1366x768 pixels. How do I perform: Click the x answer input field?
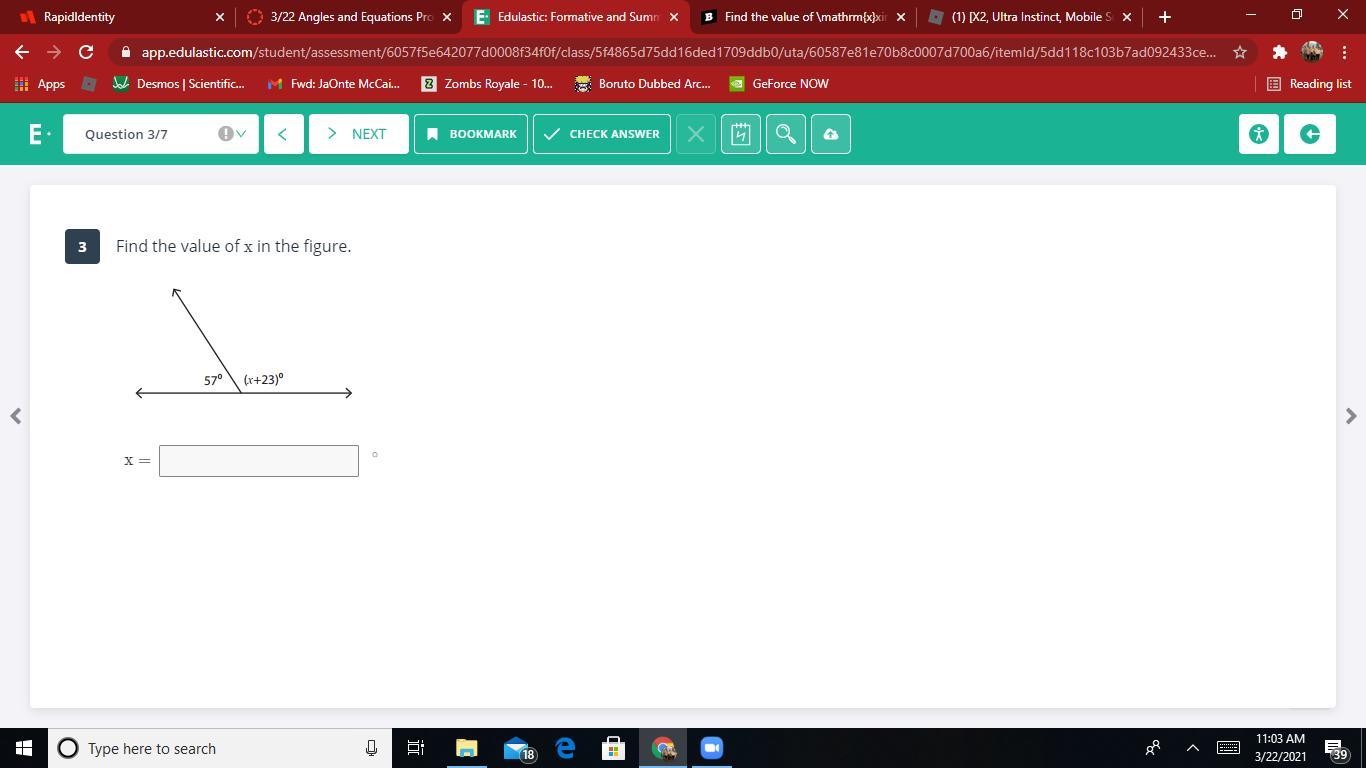(259, 461)
